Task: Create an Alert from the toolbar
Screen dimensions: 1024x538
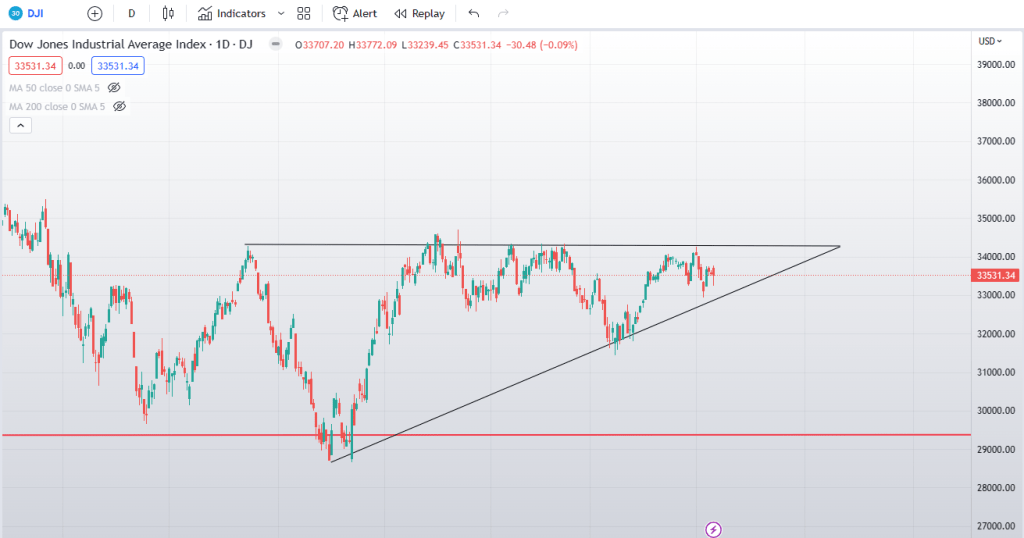Action: [355, 14]
